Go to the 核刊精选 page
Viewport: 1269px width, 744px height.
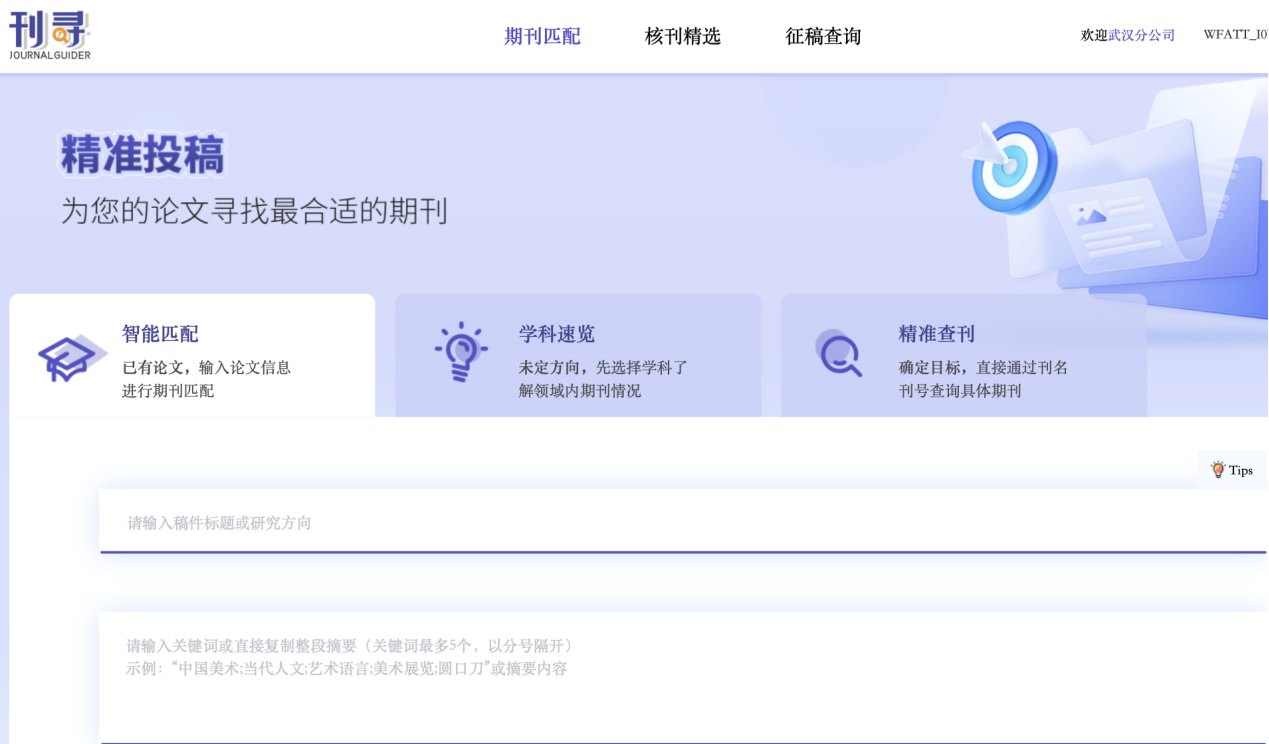click(683, 37)
